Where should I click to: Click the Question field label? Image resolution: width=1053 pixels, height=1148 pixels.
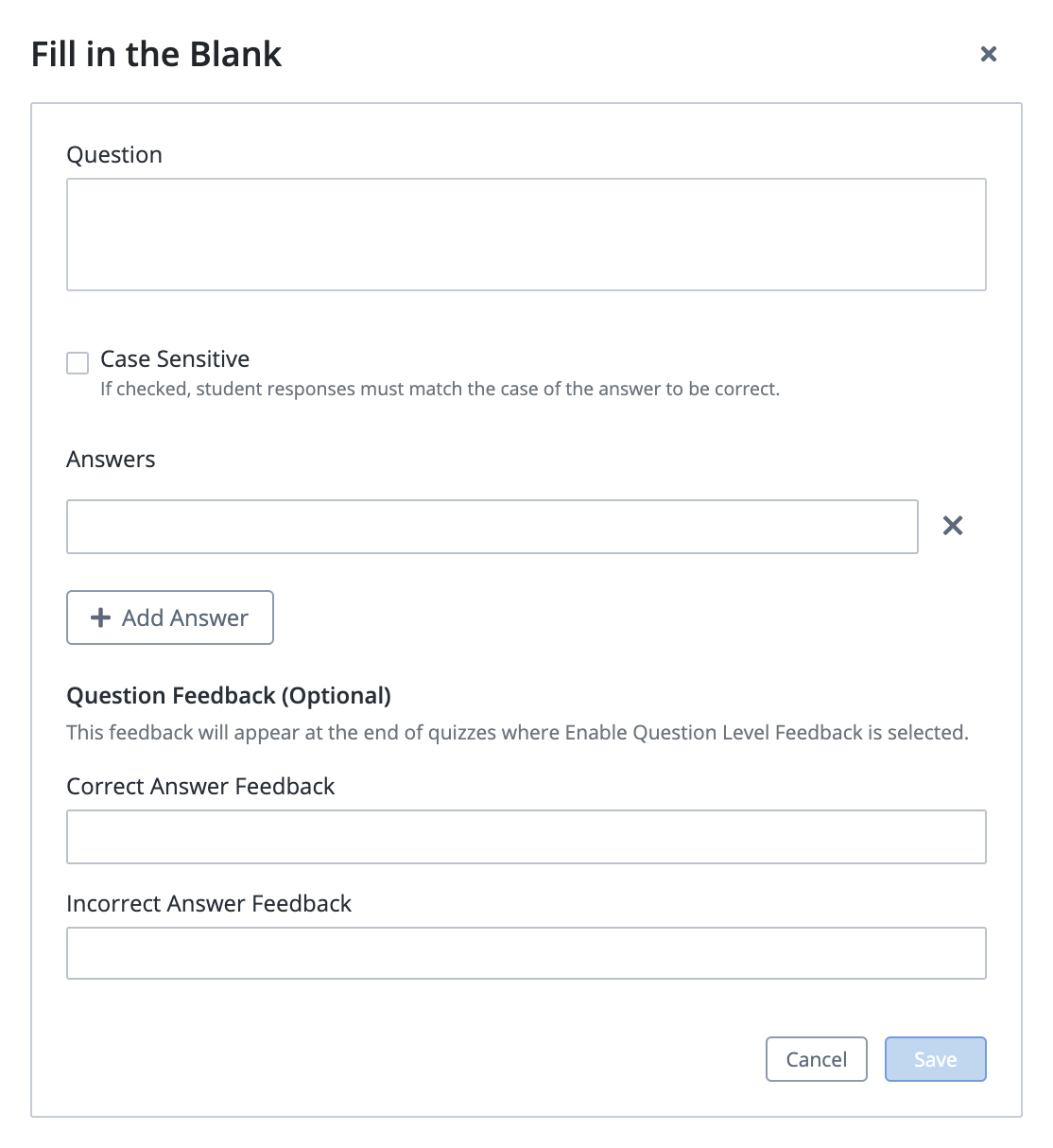tap(114, 155)
